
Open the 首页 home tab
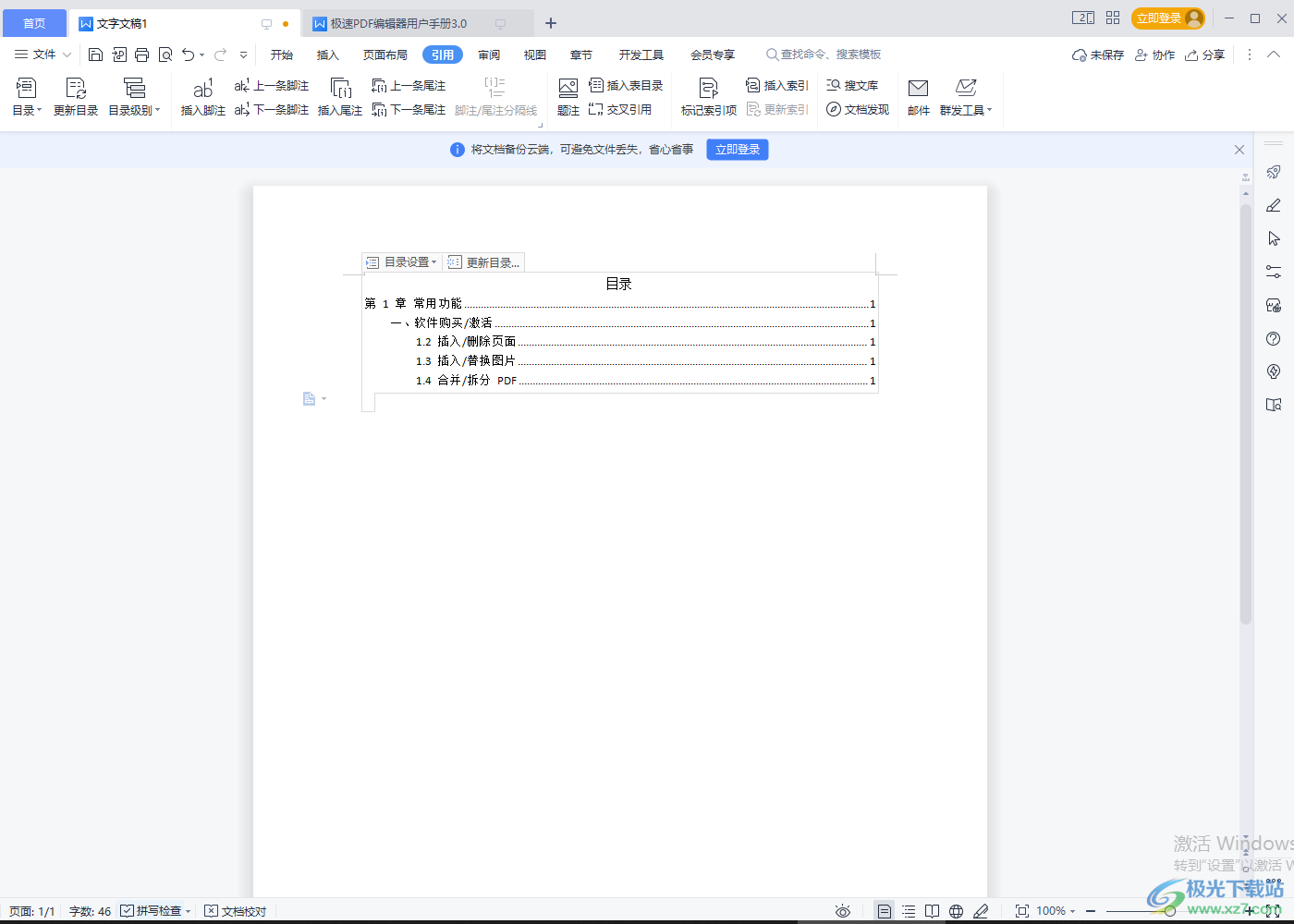tap(34, 23)
